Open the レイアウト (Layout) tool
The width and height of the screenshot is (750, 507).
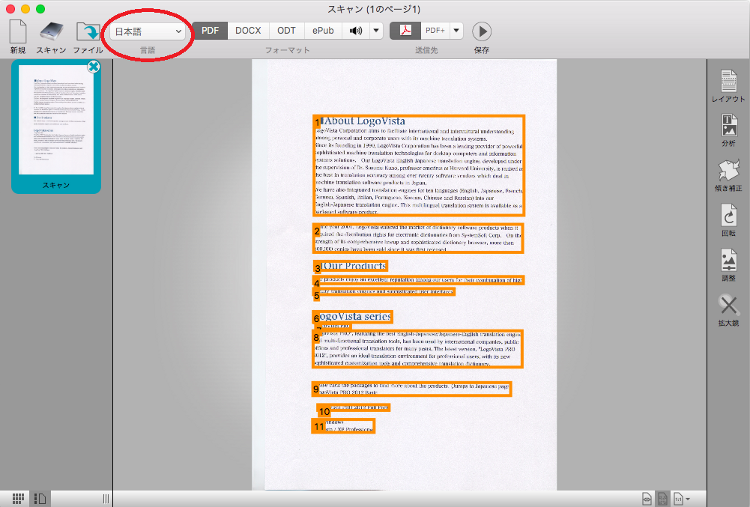(x=728, y=81)
